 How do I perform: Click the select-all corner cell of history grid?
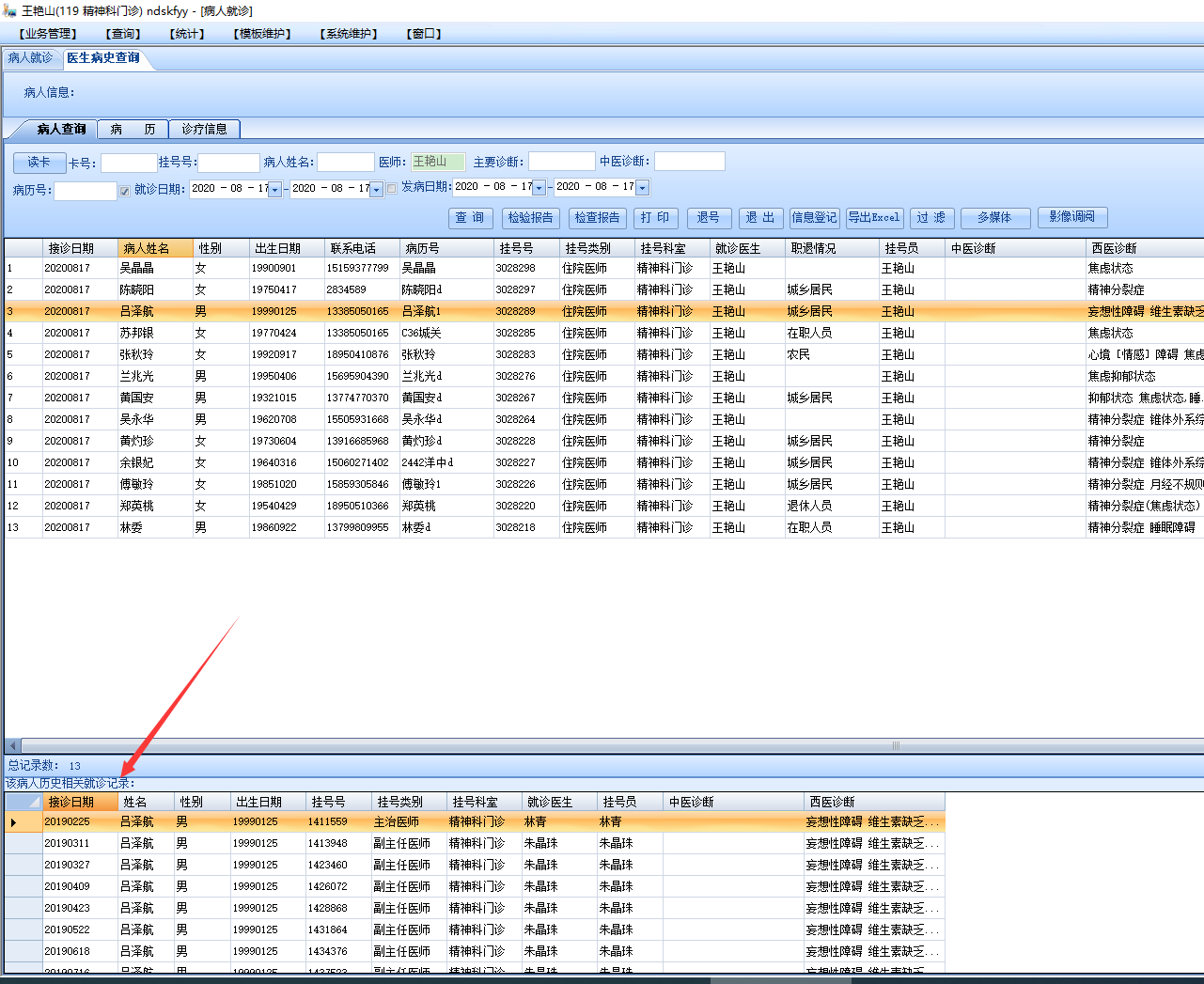pos(23,802)
